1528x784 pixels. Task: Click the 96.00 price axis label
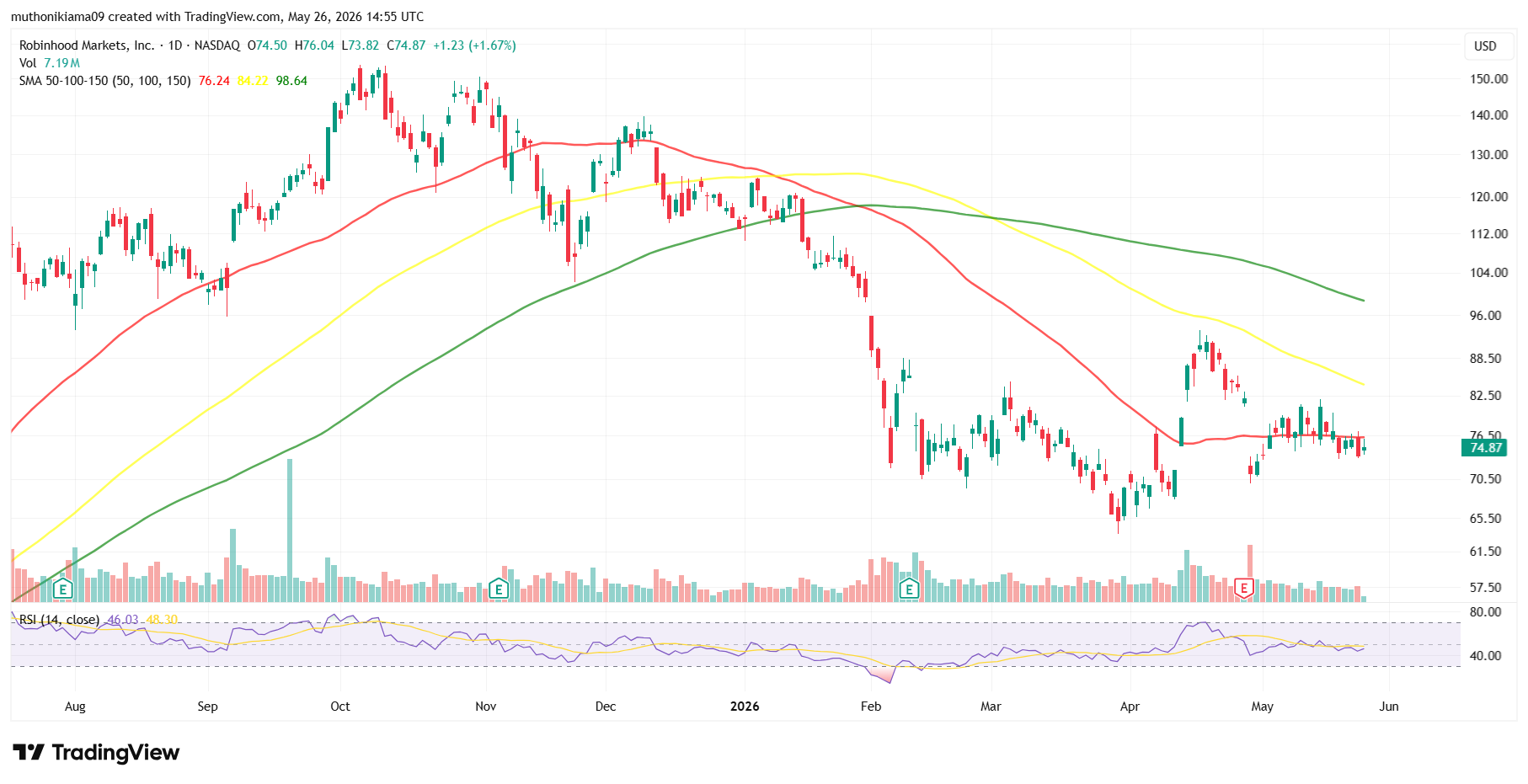(1486, 316)
